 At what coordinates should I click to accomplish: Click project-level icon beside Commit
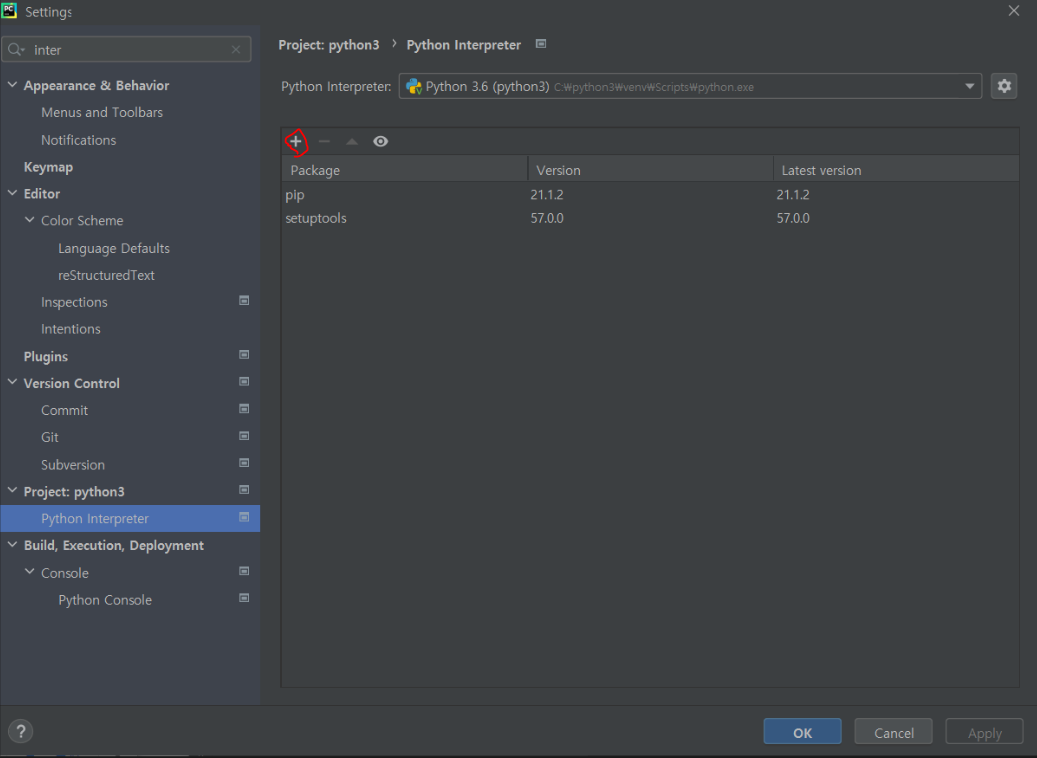(244, 409)
